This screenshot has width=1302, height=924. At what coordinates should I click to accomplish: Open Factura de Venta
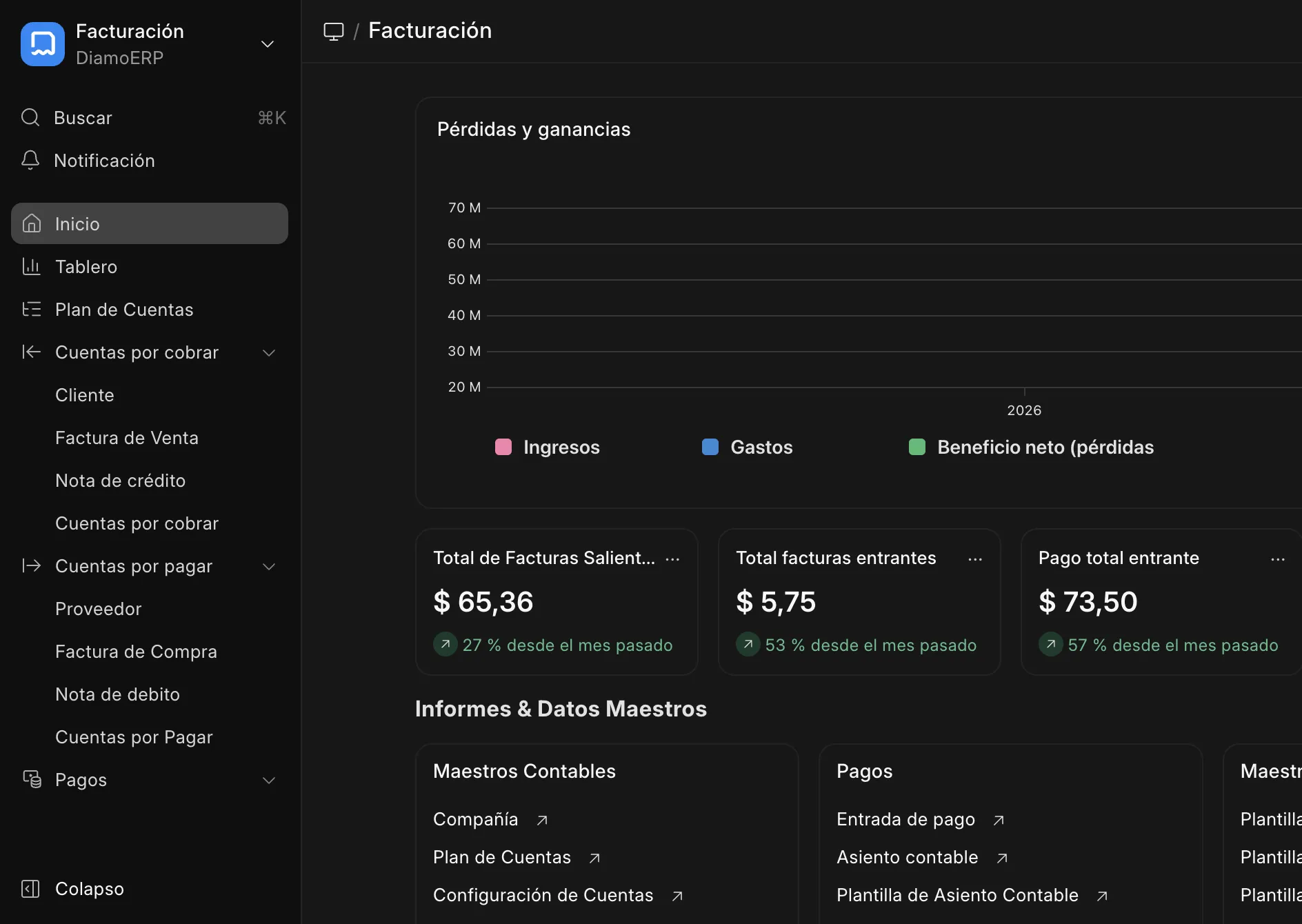(127, 438)
